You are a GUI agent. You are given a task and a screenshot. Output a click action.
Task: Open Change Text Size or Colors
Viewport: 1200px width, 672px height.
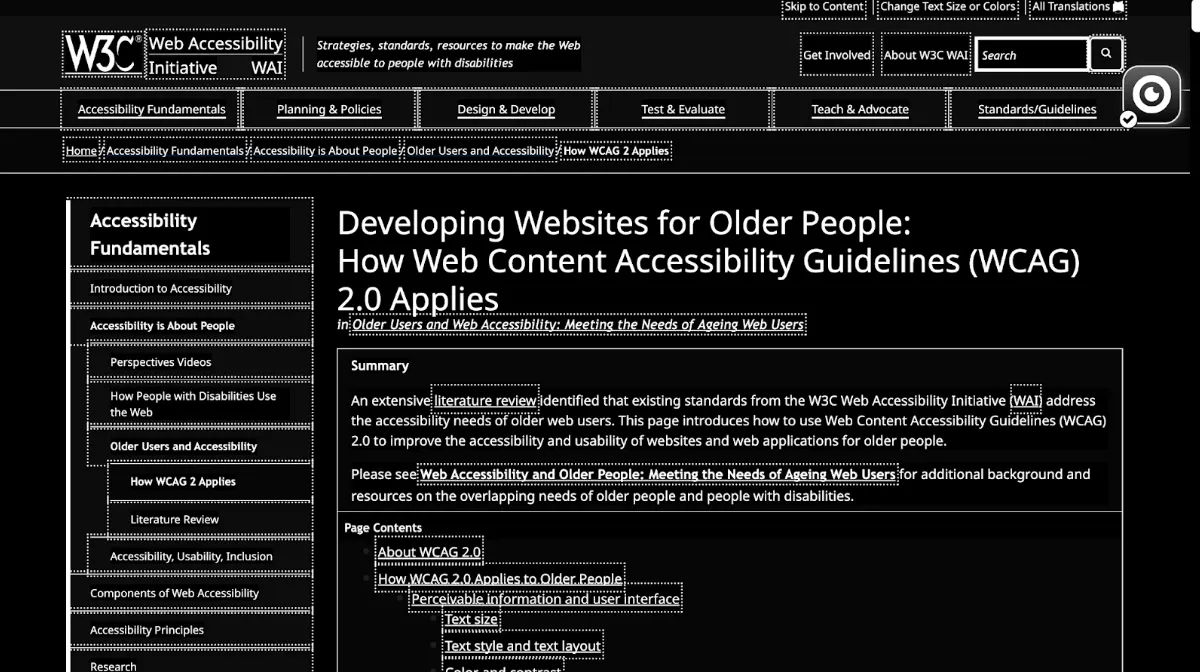pos(947,7)
